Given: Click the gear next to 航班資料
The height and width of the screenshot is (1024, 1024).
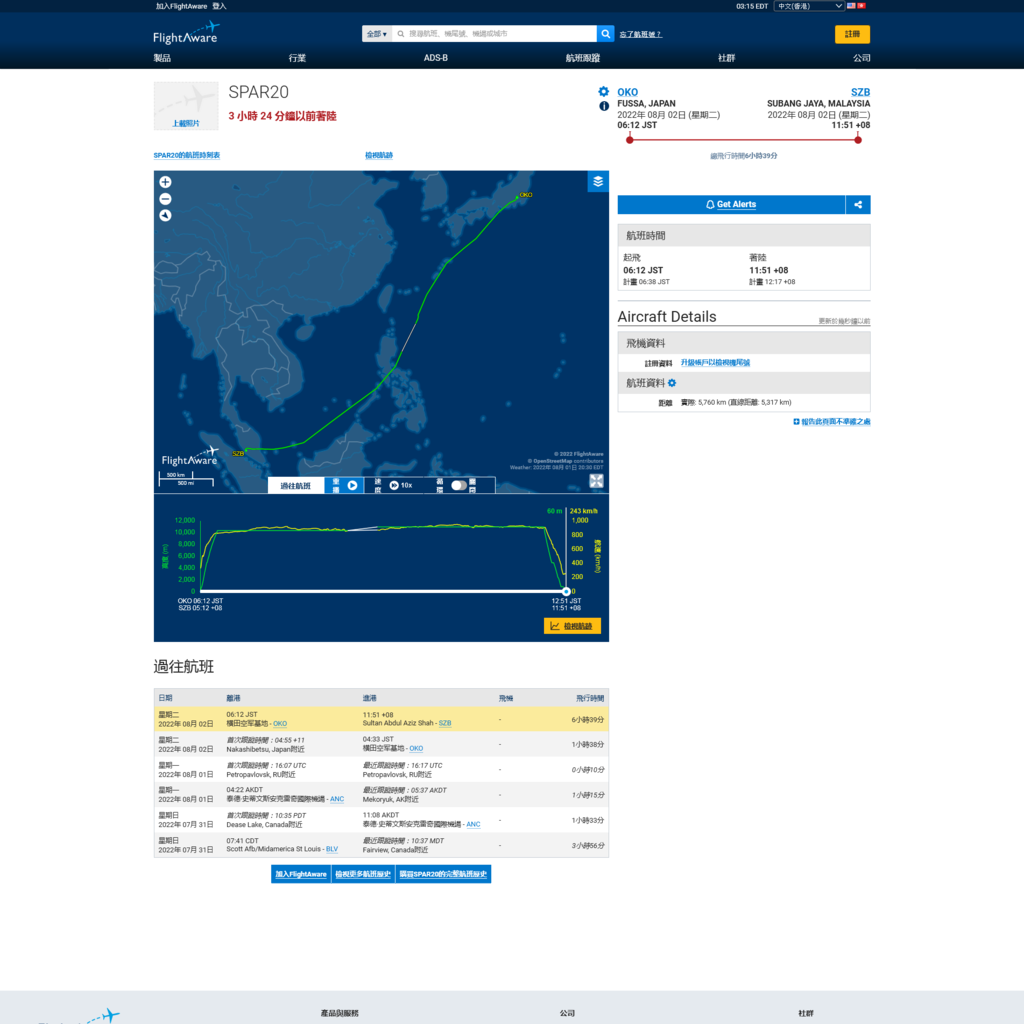Looking at the screenshot, I should tap(672, 383).
